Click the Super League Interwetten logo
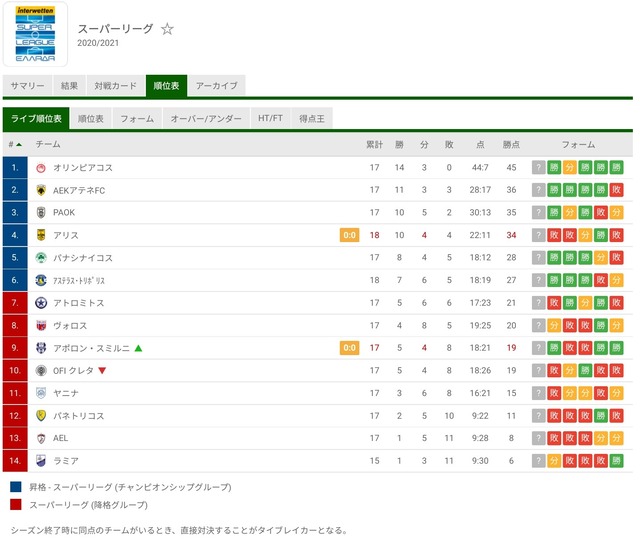Image resolution: width=640 pixels, height=542 pixels. 35,34
